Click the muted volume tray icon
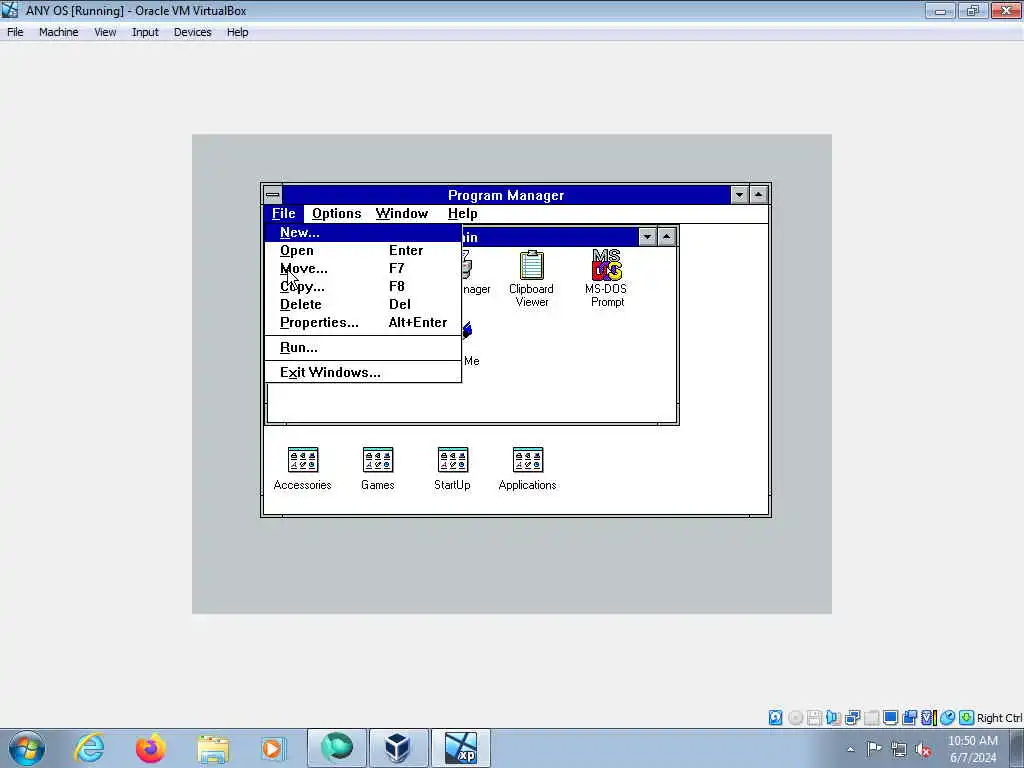 923,749
